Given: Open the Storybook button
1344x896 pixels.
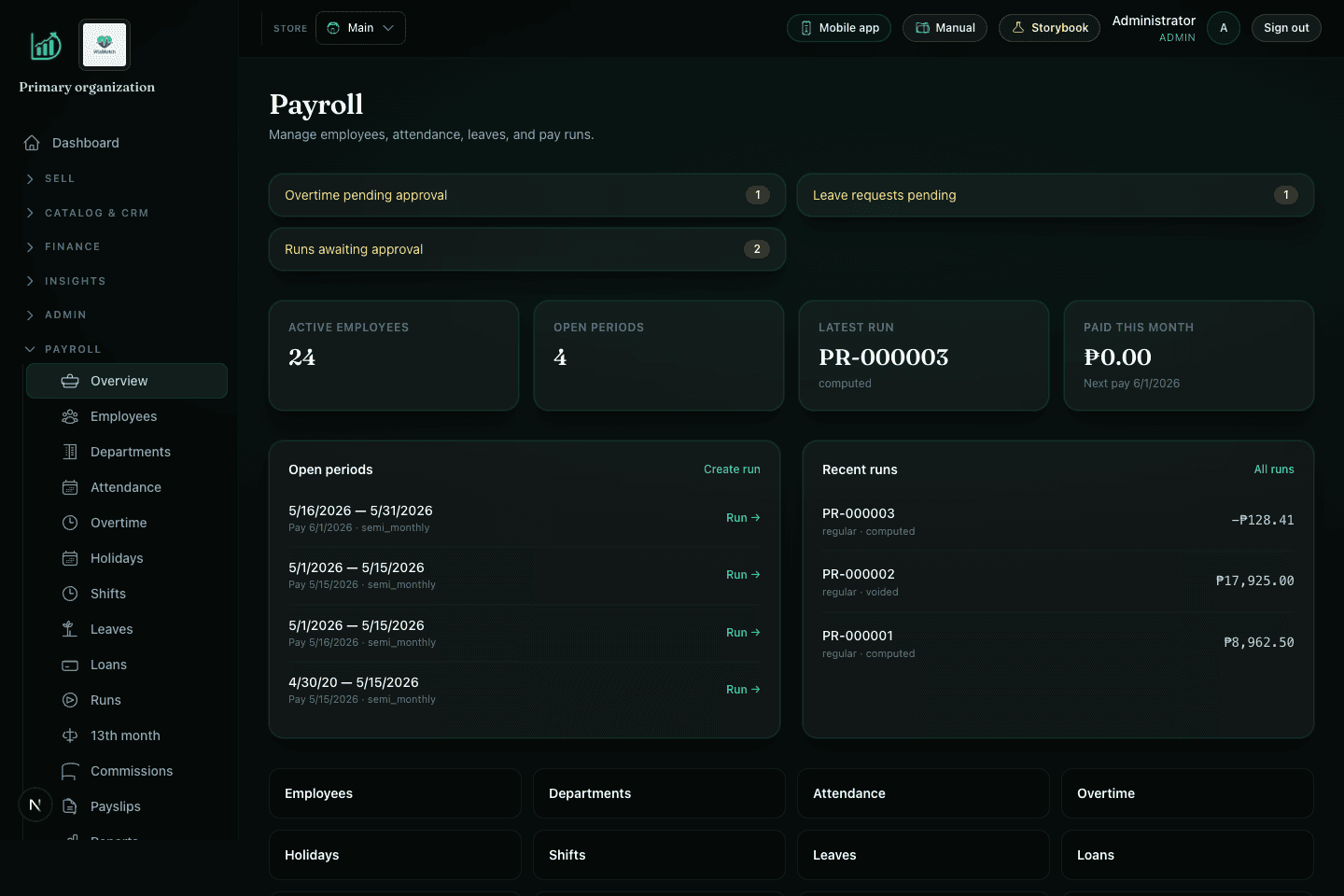Looking at the screenshot, I should (x=1049, y=28).
